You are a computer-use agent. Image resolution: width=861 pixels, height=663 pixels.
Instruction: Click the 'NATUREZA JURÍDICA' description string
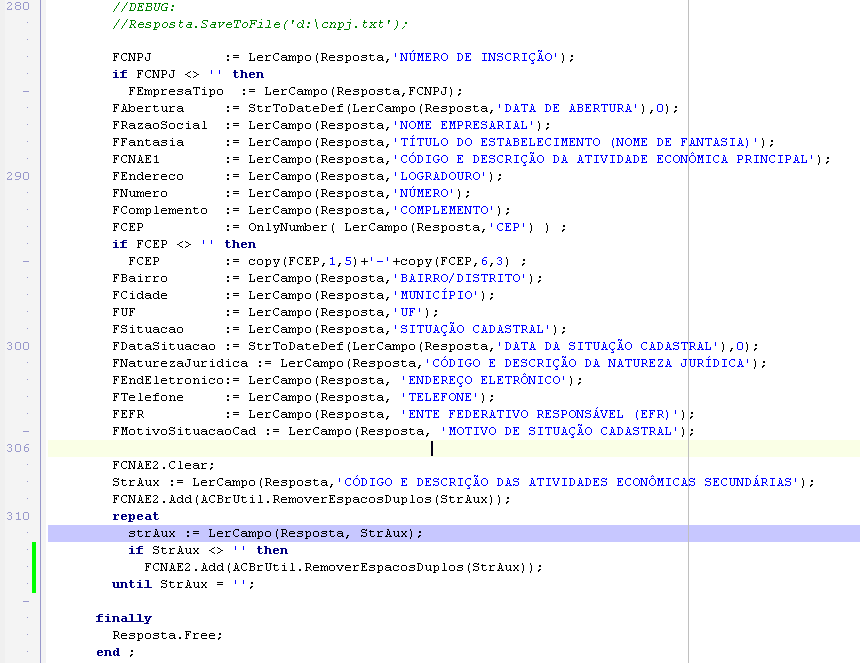[588, 364]
